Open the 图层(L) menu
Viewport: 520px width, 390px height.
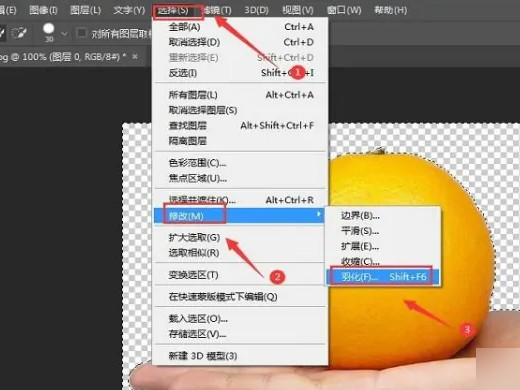point(85,10)
